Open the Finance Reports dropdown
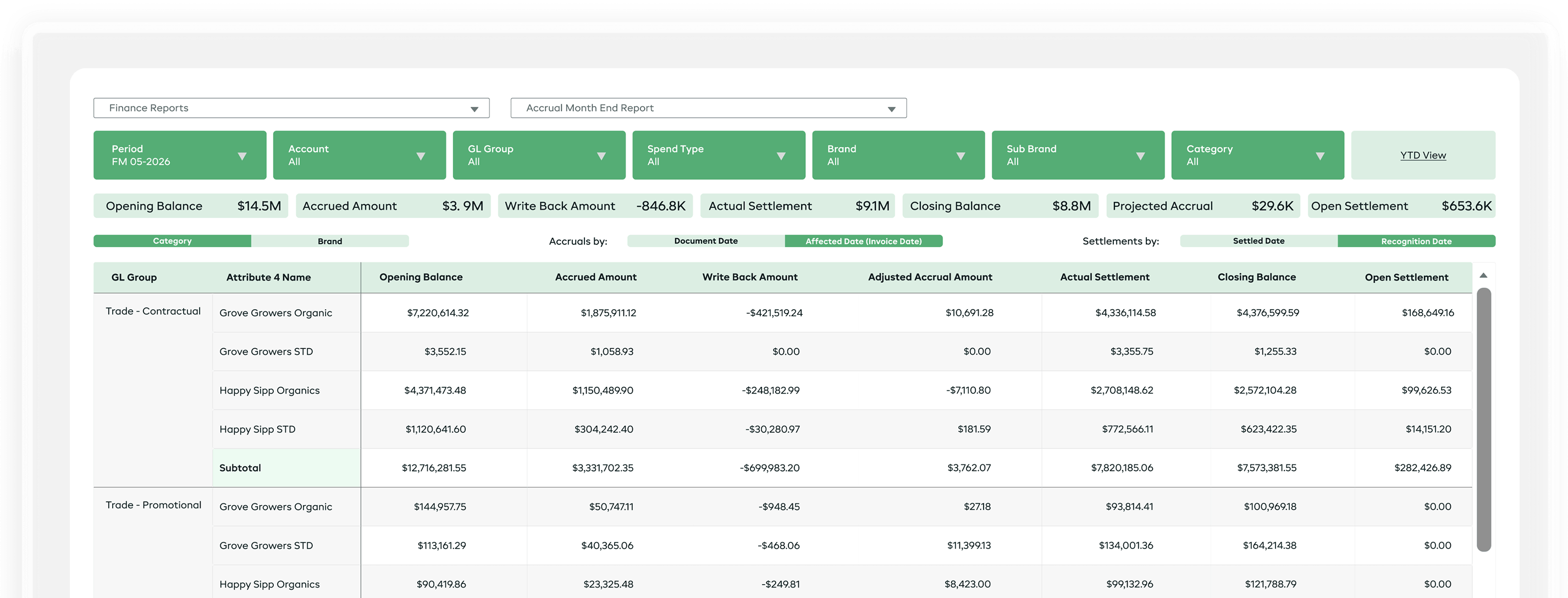This screenshot has height=598, width=1568. [x=291, y=108]
